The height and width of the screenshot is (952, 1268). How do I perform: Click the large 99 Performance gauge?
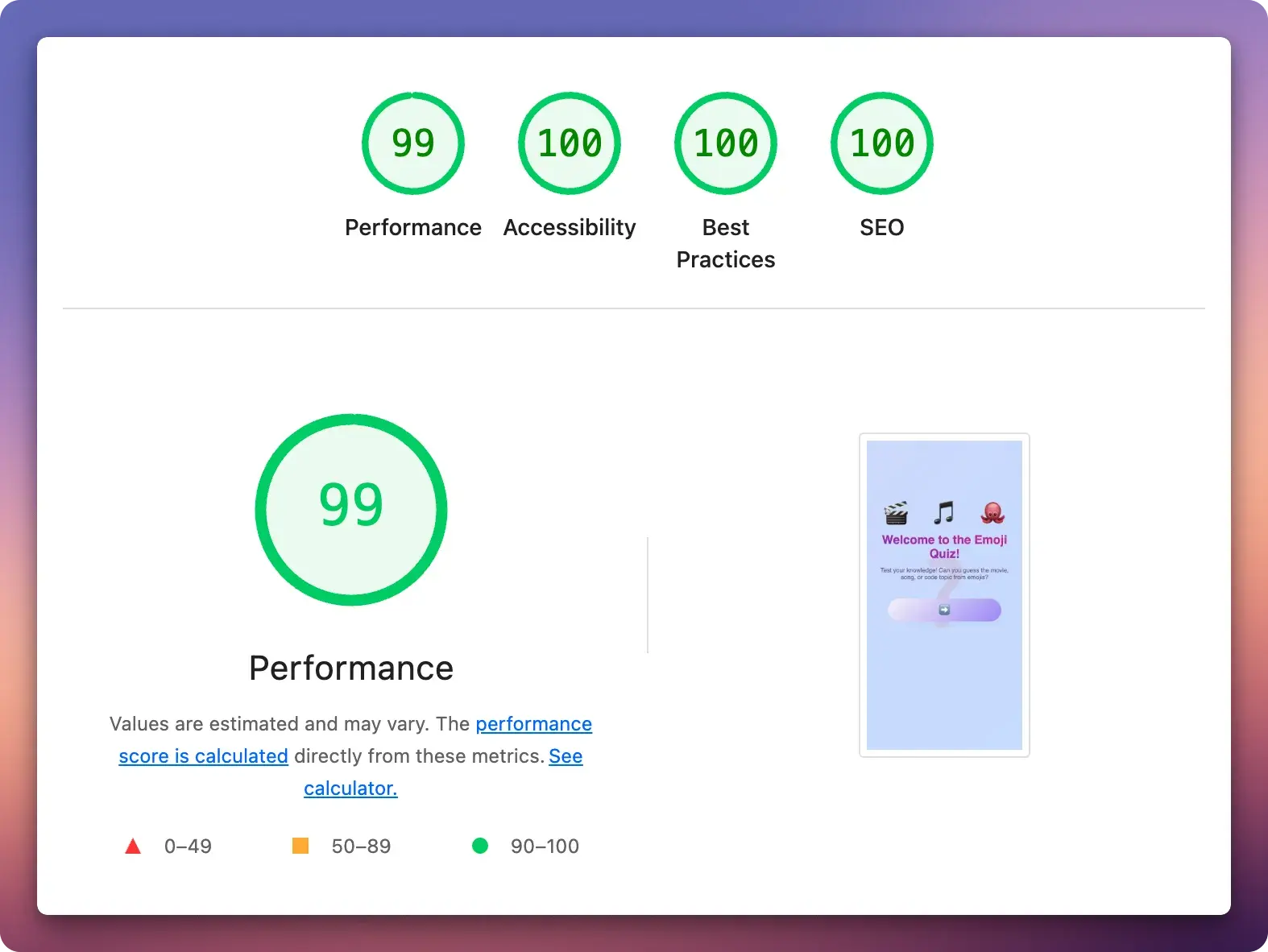[x=351, y=509]
